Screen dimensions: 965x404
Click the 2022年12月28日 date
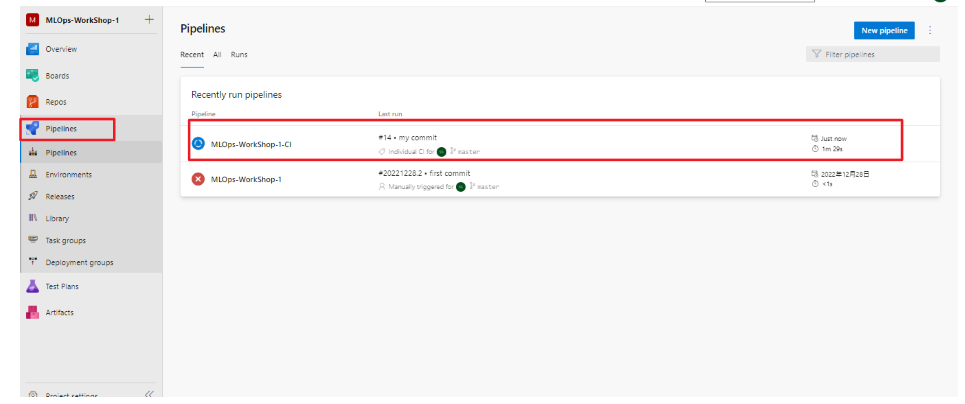pos(845,174)
